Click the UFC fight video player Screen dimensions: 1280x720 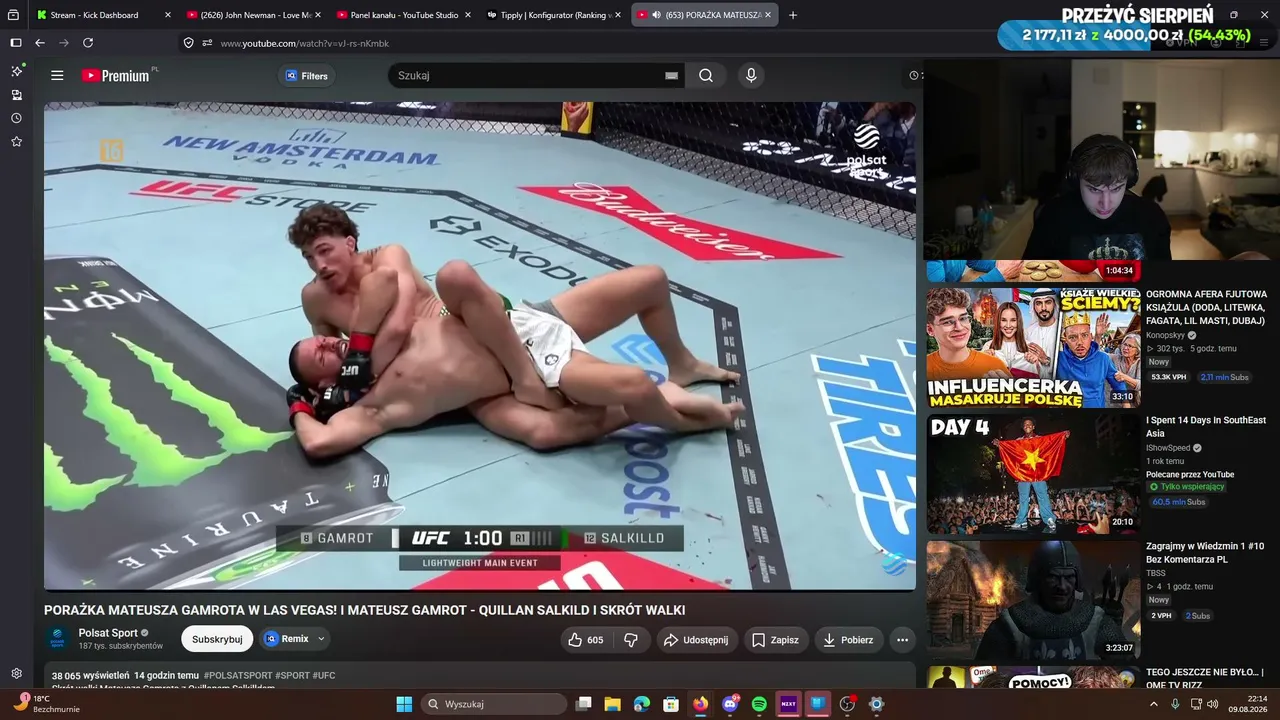tap(480, 346)
